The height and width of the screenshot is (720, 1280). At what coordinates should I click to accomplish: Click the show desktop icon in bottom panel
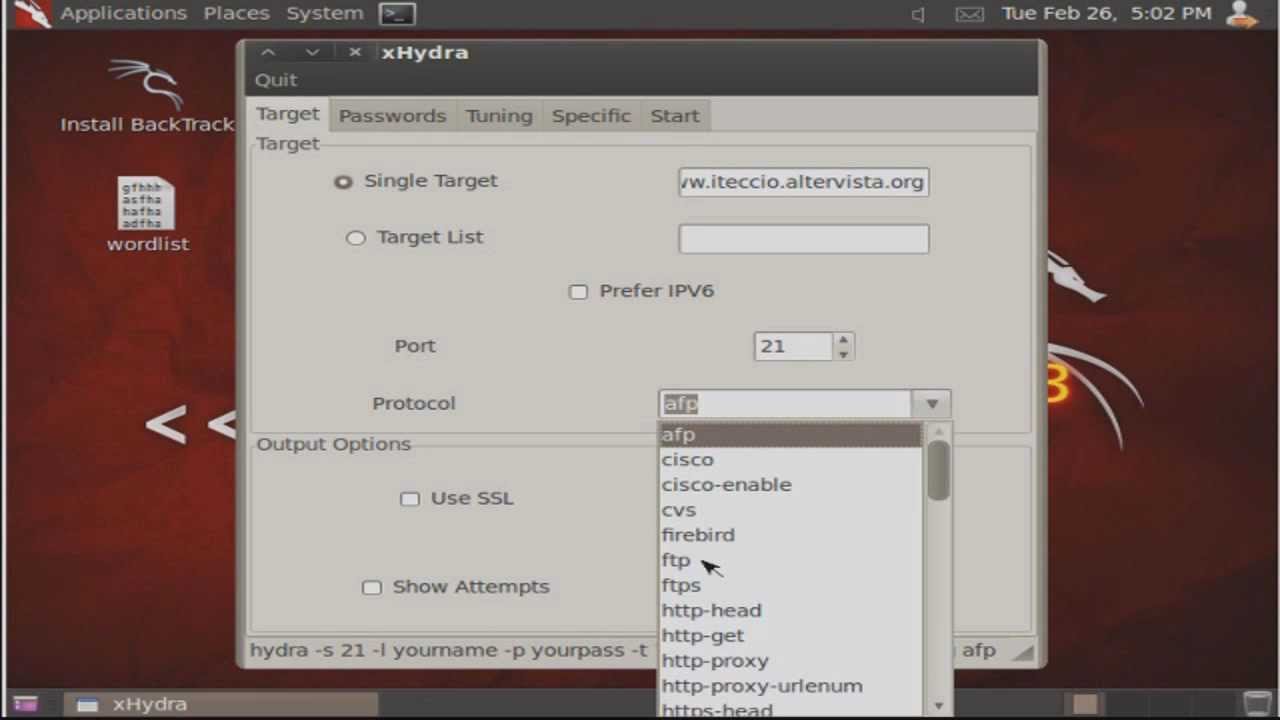pyautogui.click(x=25, y=704)
